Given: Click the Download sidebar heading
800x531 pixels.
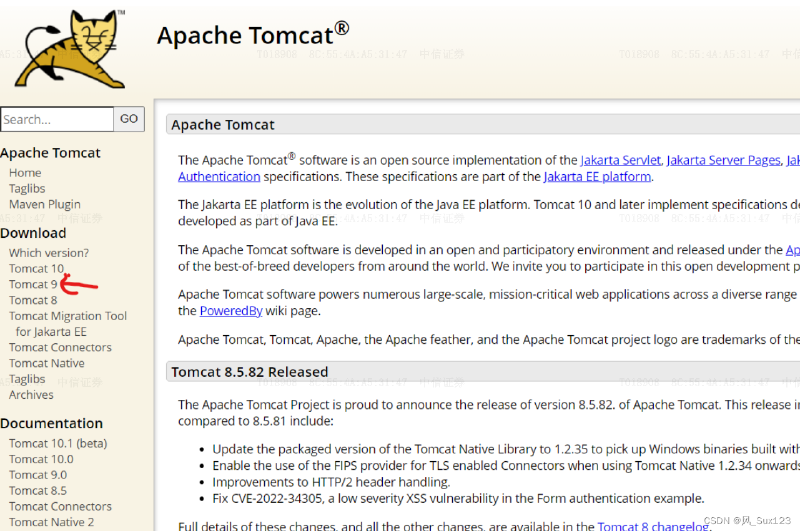Looking at the screenshot, I should tap(33, 234).
